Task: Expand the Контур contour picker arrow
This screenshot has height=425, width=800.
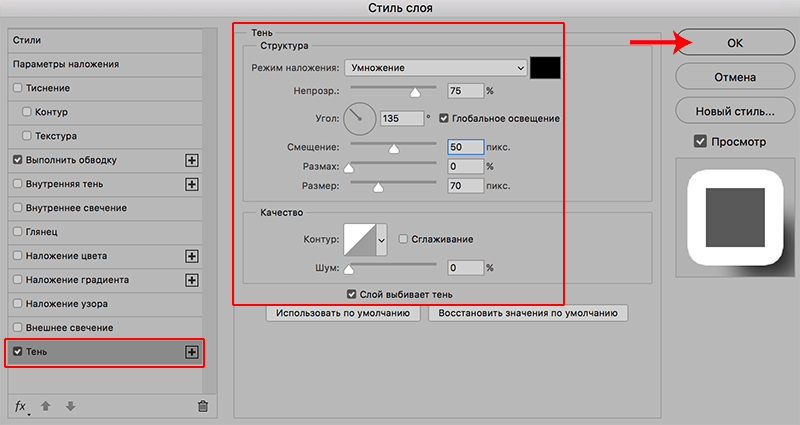Action: click(x=381, y=240)
